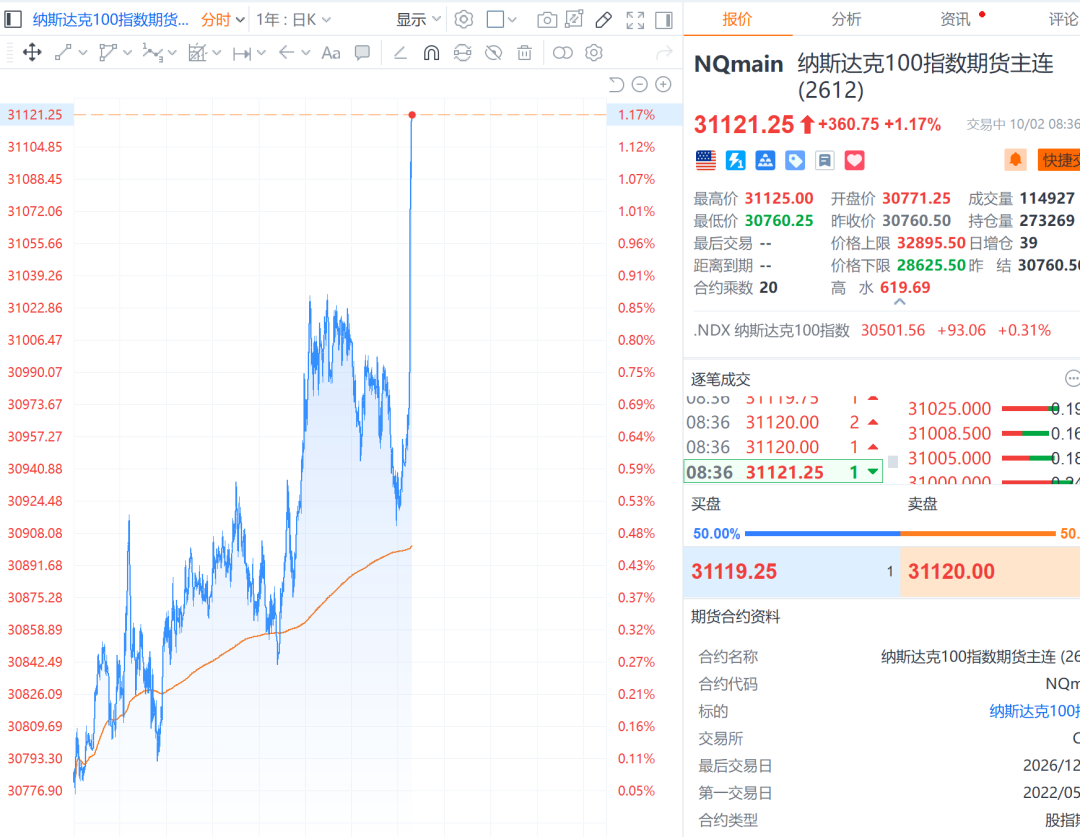Zoom out the chart with minus button

(x=640, y=84)
